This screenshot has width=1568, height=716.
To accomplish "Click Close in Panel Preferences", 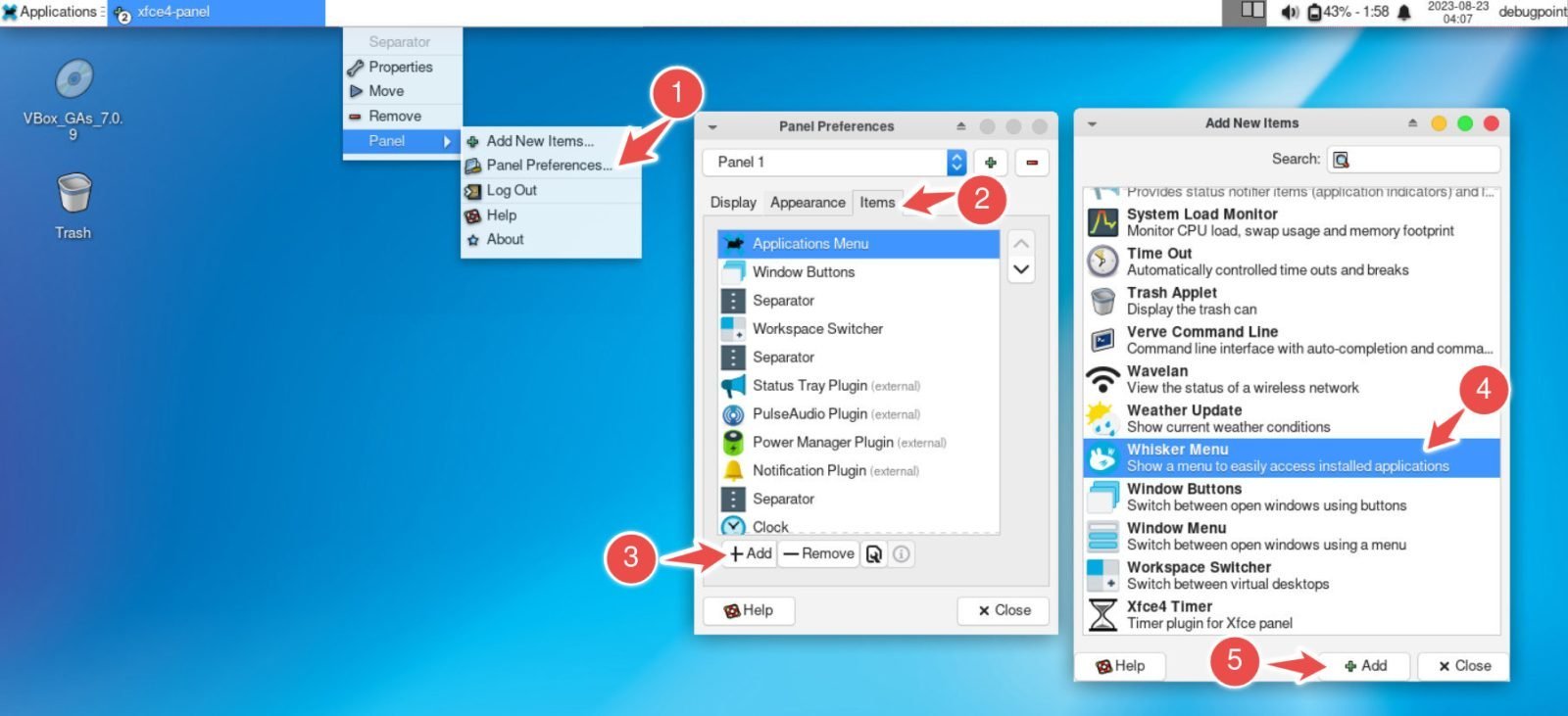I will (x=1004, y=610).
